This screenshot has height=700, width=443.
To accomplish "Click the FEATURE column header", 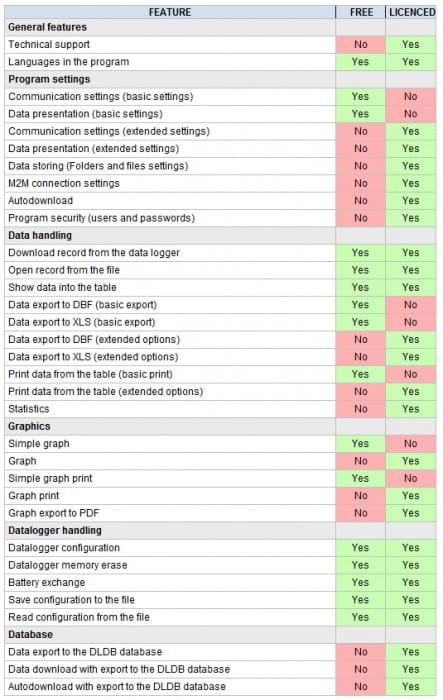I will point(170,12).
